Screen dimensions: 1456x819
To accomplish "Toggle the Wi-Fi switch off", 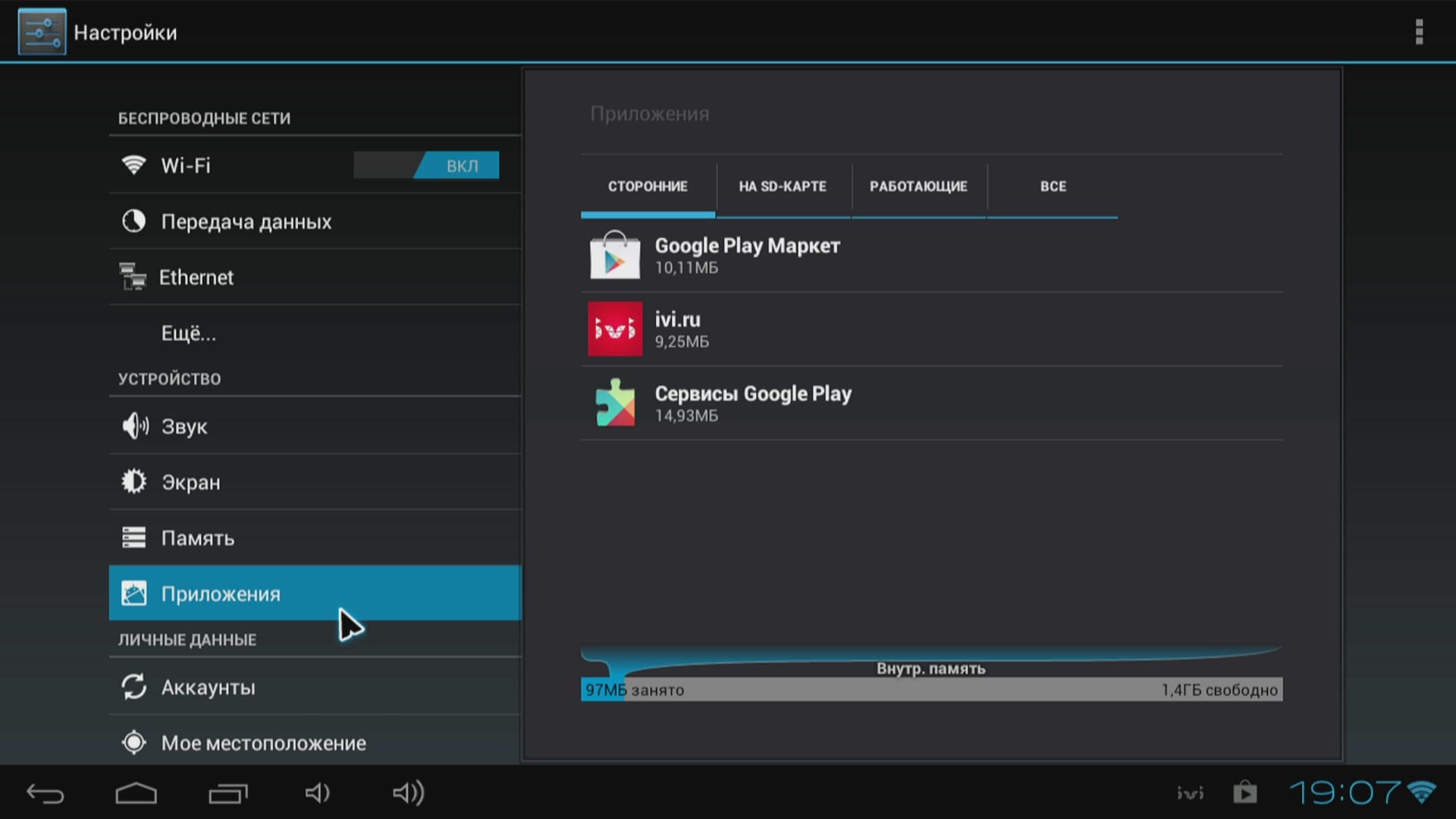I will pyautogui.click(x=426, y=165).
